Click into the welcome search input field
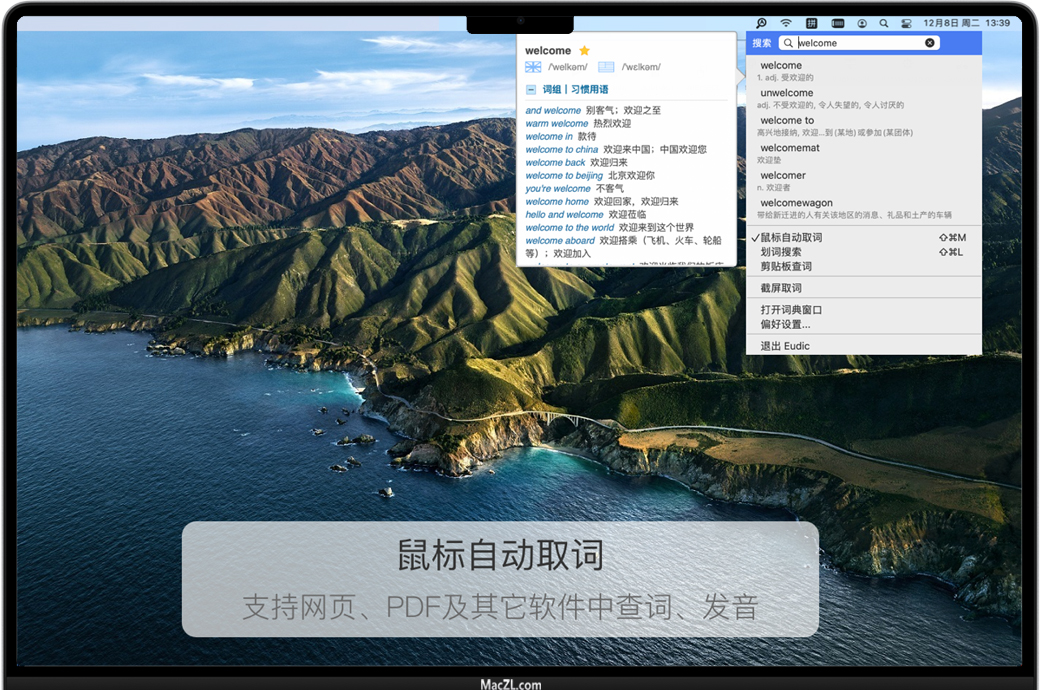 coord(858,43)
